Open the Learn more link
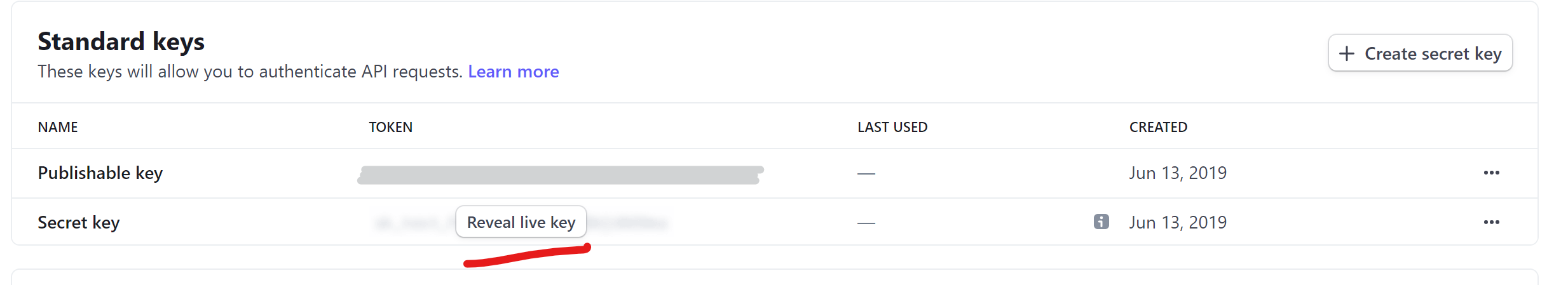 tap(514, 71)
